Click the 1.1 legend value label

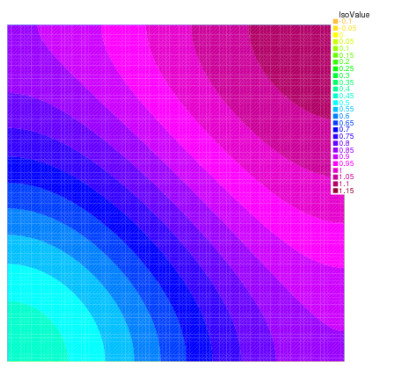pyautogui.click(x=344, y=184)
